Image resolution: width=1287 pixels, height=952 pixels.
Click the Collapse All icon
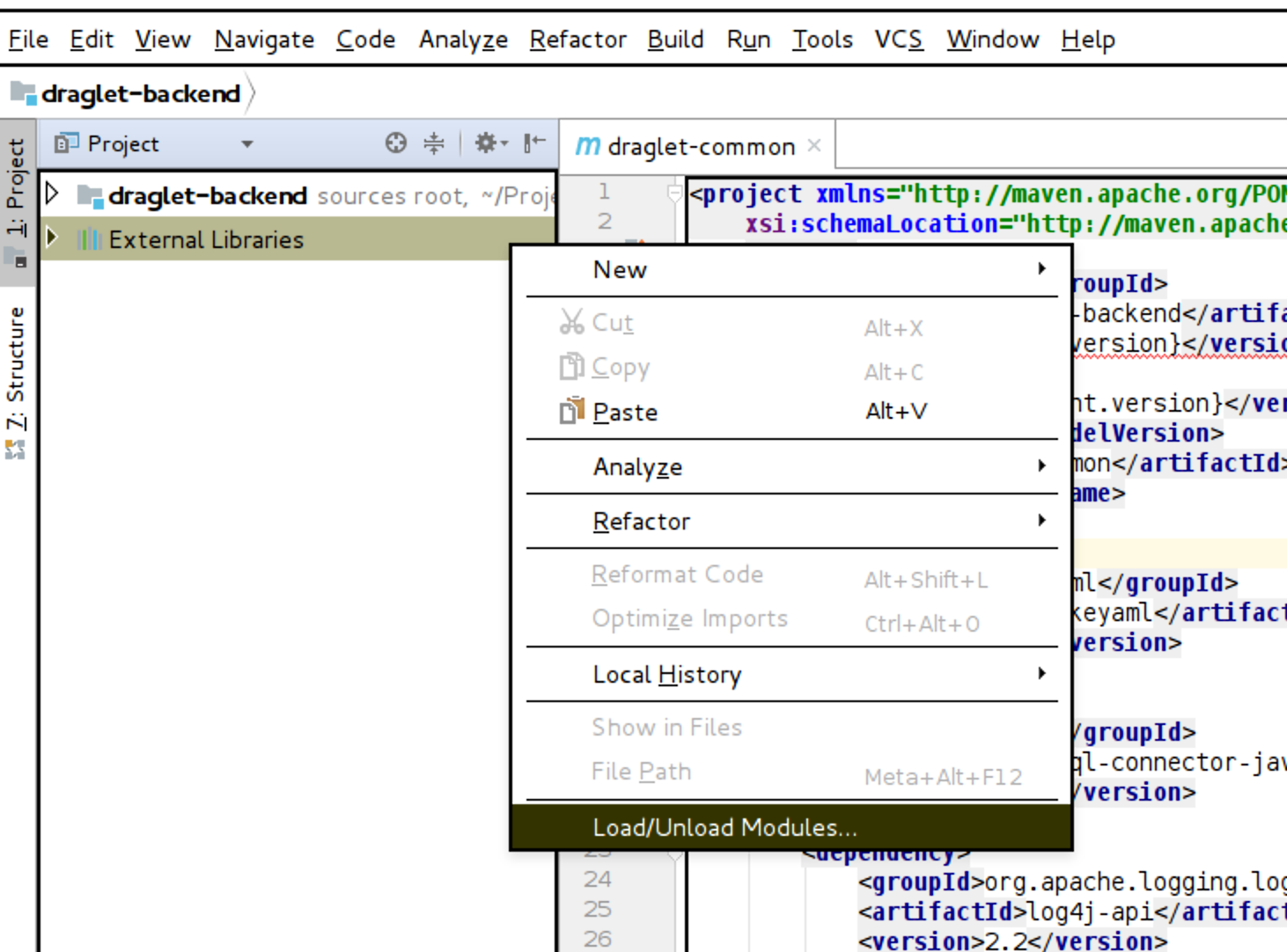434,143
